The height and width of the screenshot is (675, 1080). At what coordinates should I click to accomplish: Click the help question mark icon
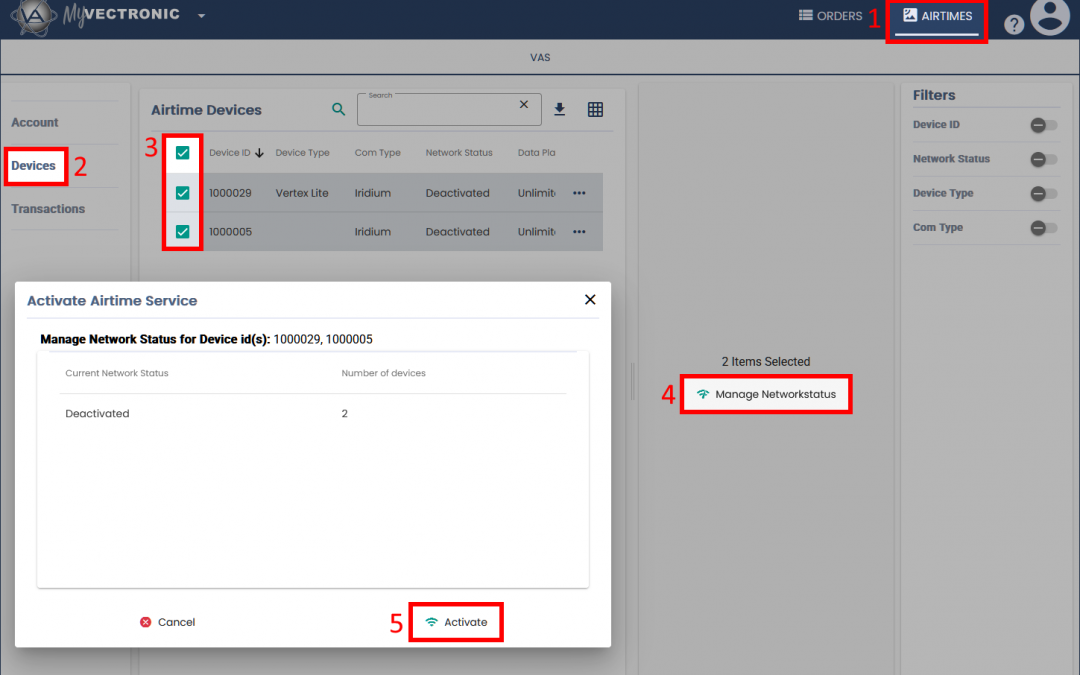(x=1014, y=25)
